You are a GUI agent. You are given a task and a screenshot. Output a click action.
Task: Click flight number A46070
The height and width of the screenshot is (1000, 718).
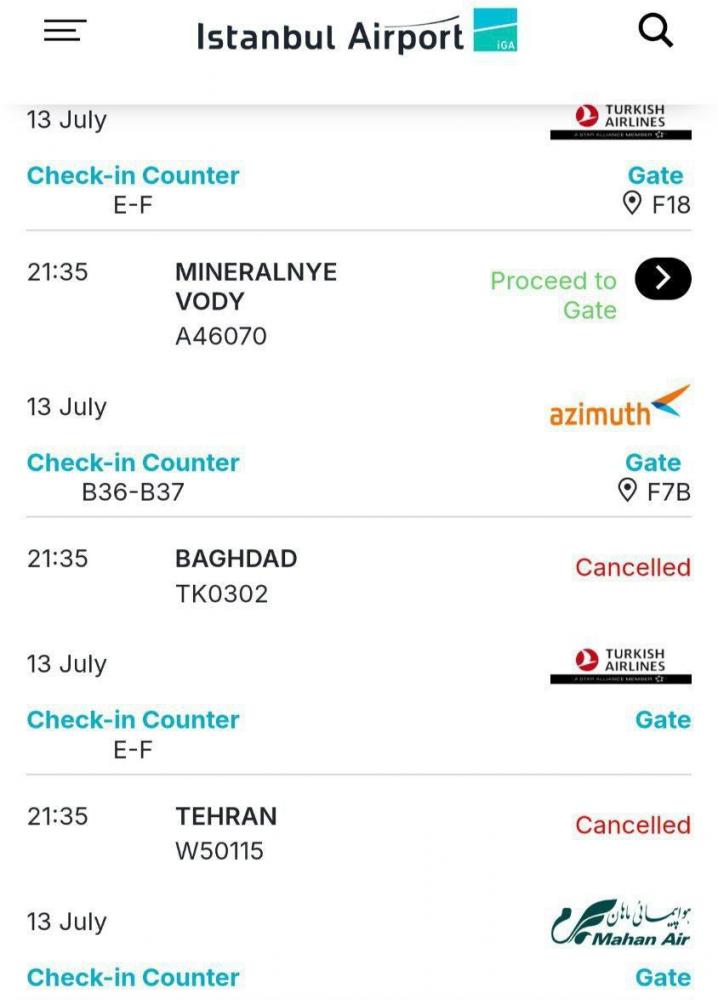(221, 336)
